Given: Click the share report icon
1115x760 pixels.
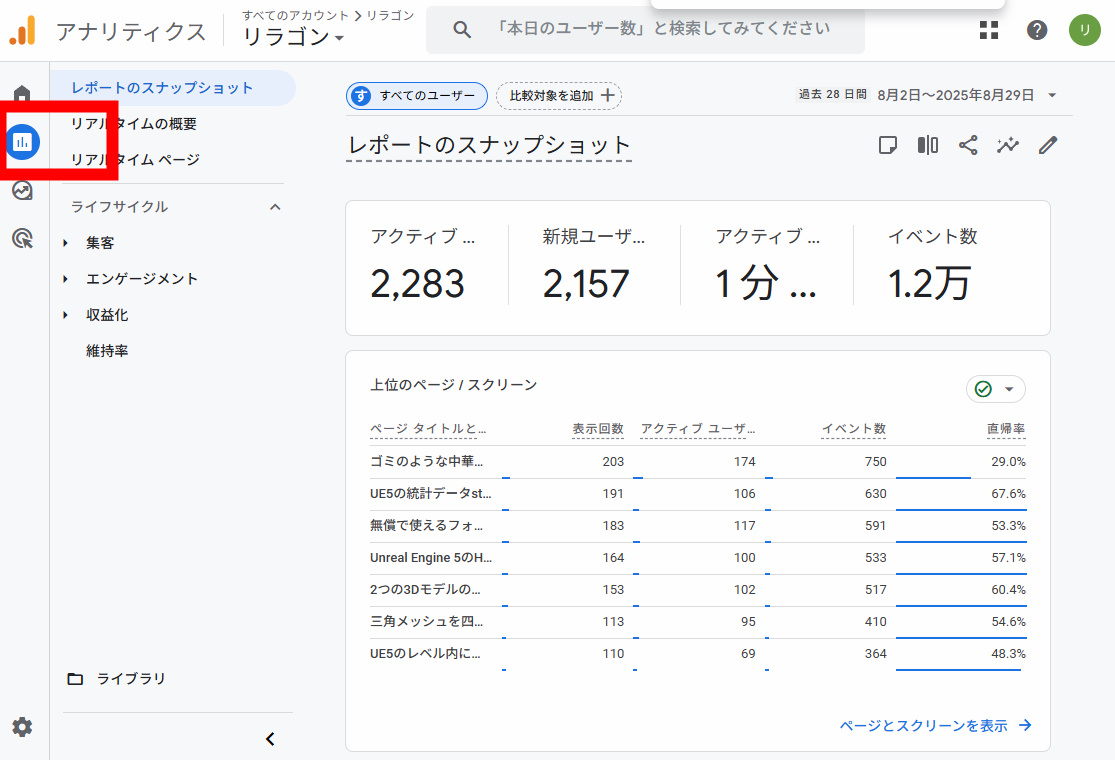Looking at the screenshot, I should (x=968, y=145).
